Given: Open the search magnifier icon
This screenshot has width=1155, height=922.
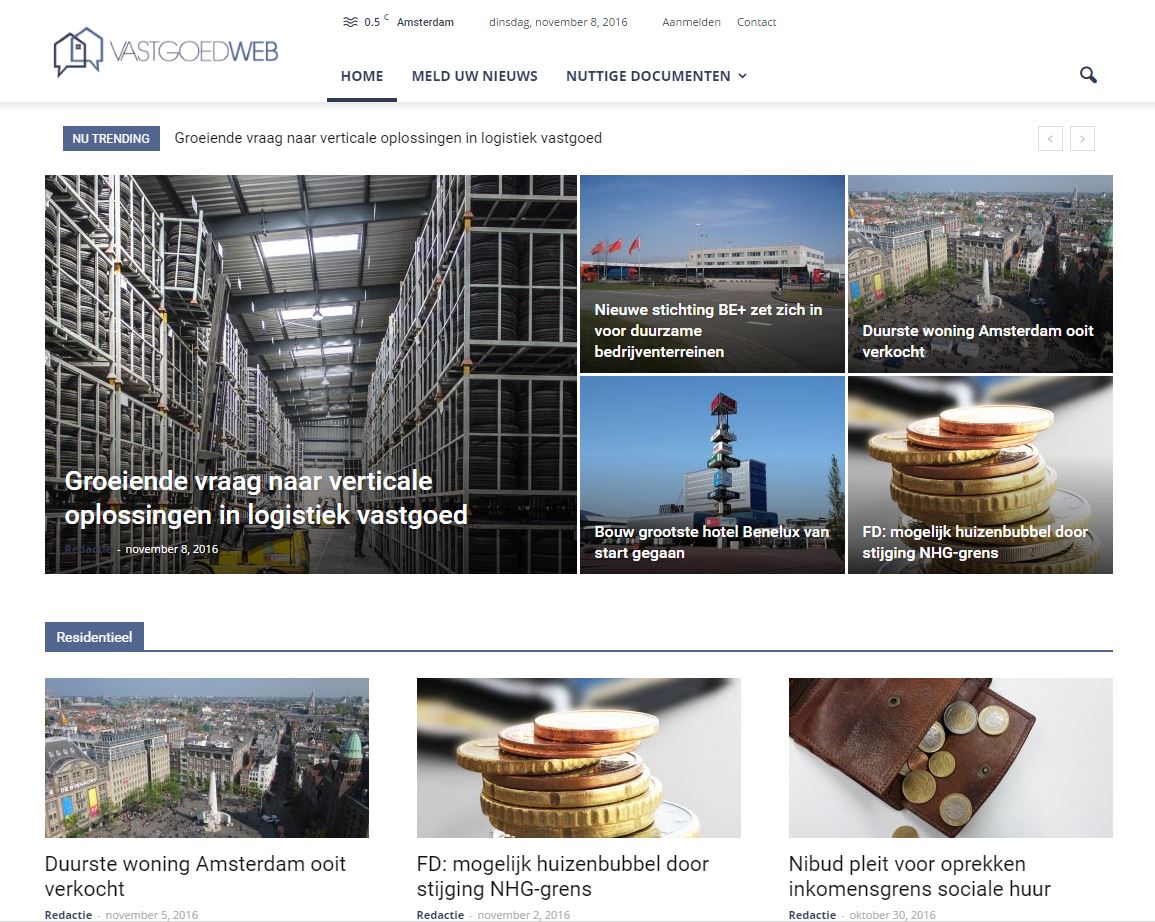Looking at the screenshot, I should [x=1088, y=75].
